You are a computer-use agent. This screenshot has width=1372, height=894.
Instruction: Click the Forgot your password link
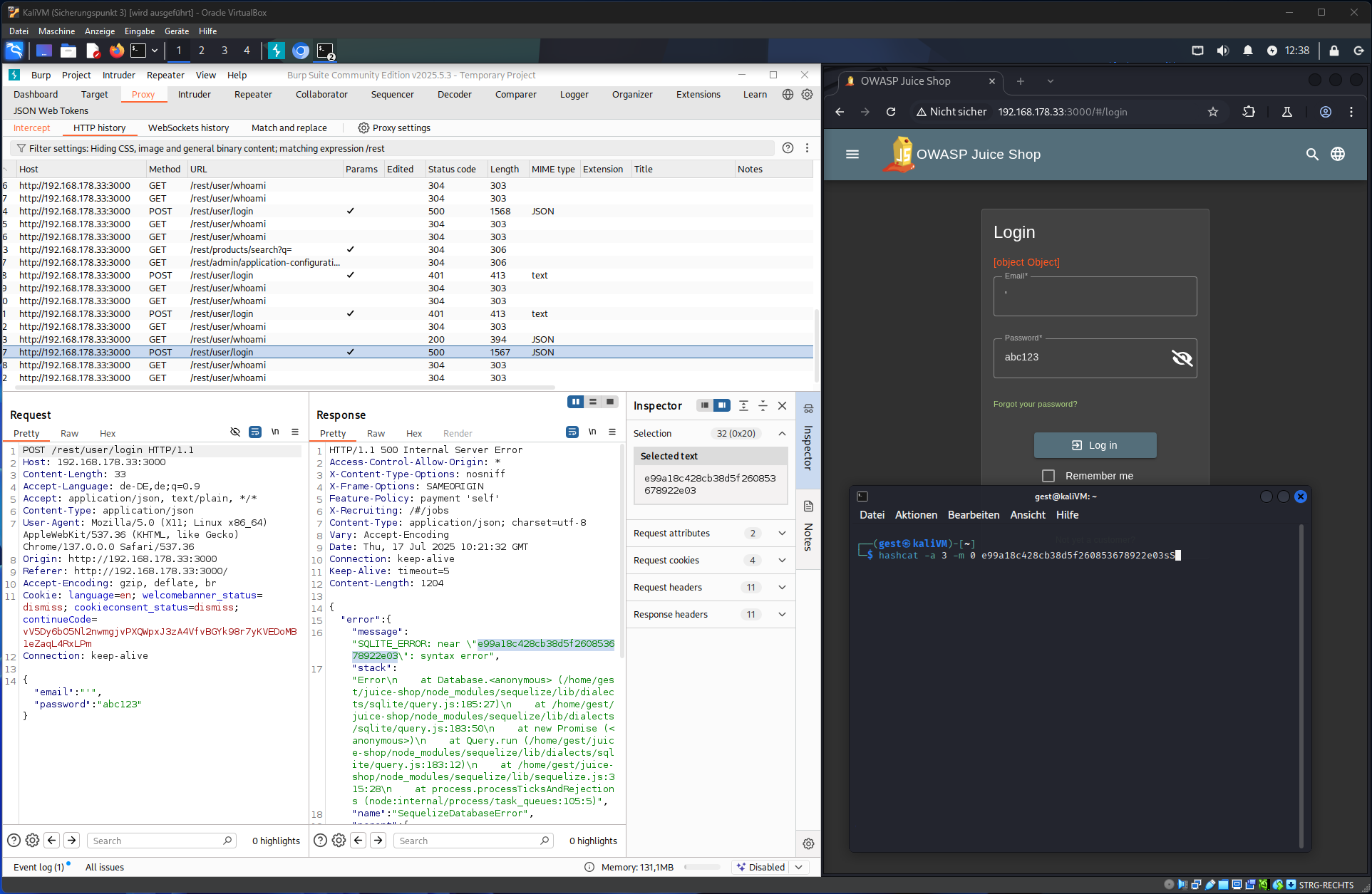pyautogui.click(x=1035, y=404)
